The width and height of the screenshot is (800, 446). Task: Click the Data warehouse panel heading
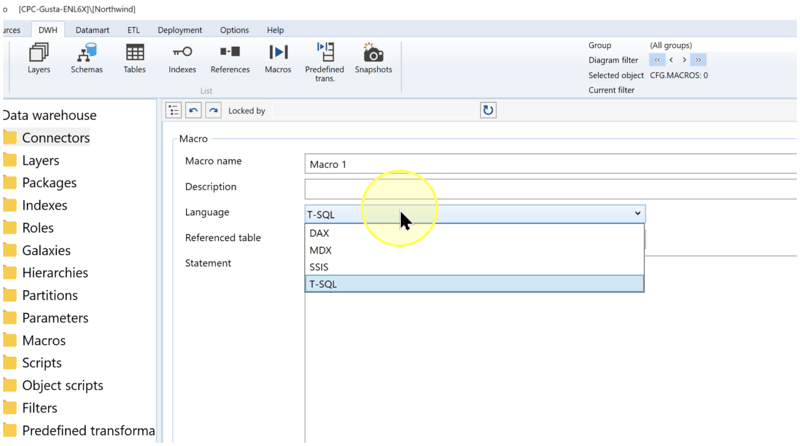[x=49, y=115]
